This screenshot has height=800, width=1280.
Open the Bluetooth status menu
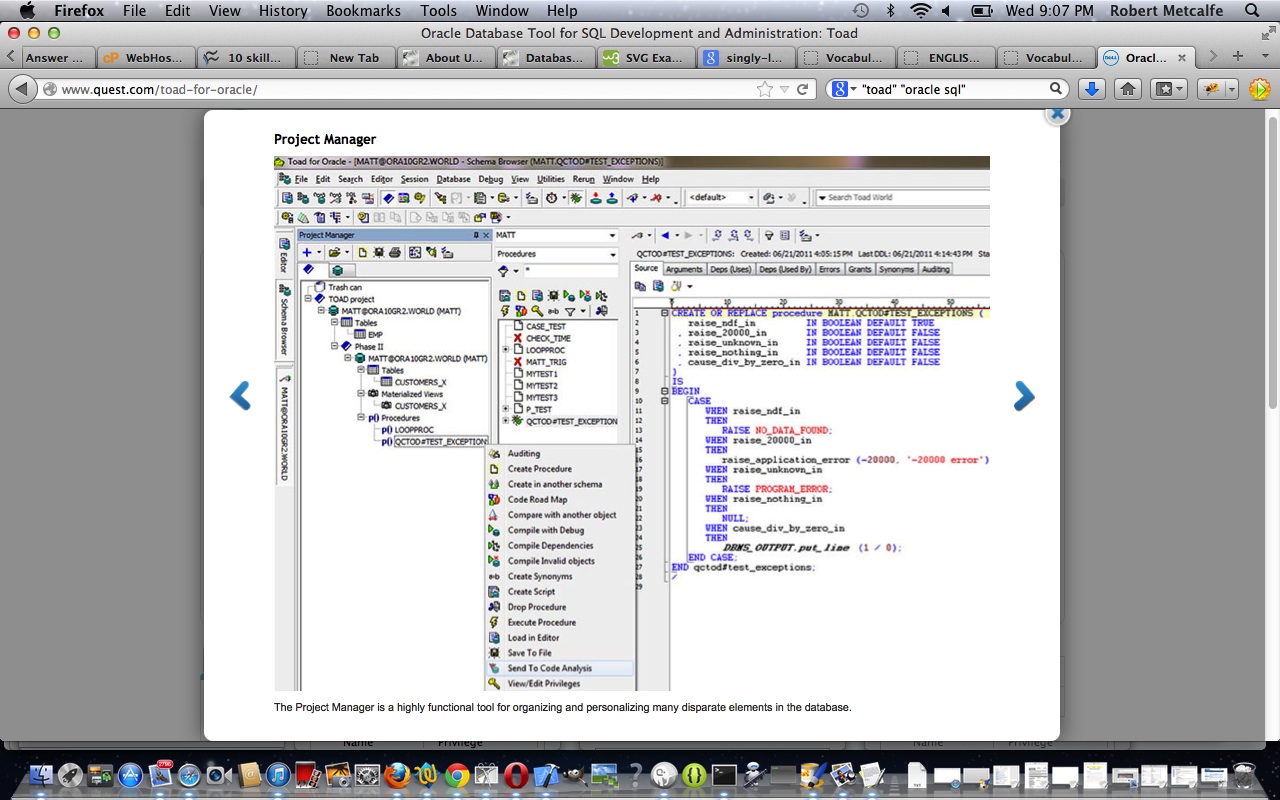pyautogui.click(x=890, y=11)
